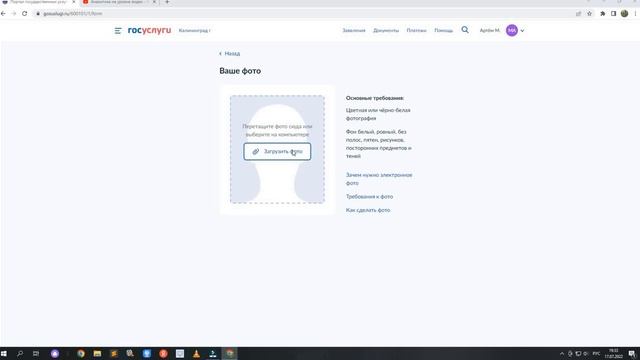Image resolution: width=640 pixels, height=360 pixels.
Task: Open the Как сделать фото link
Action: pos(368,210)
